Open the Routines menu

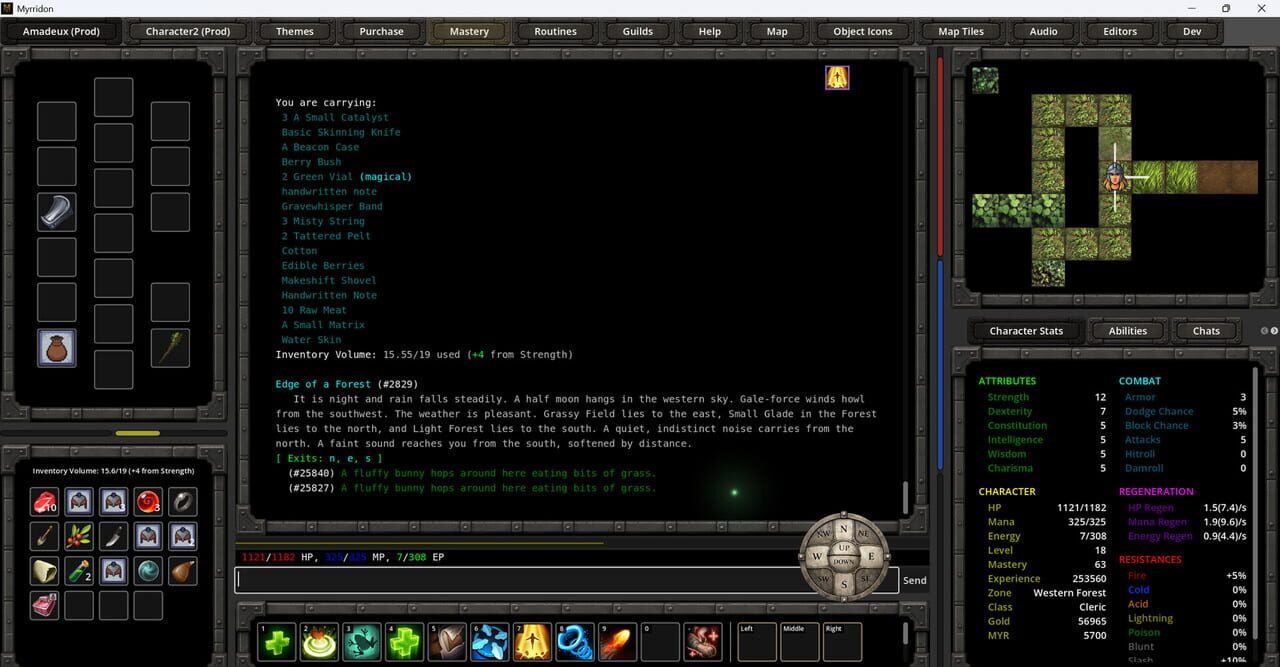click(x=556, y=31)
